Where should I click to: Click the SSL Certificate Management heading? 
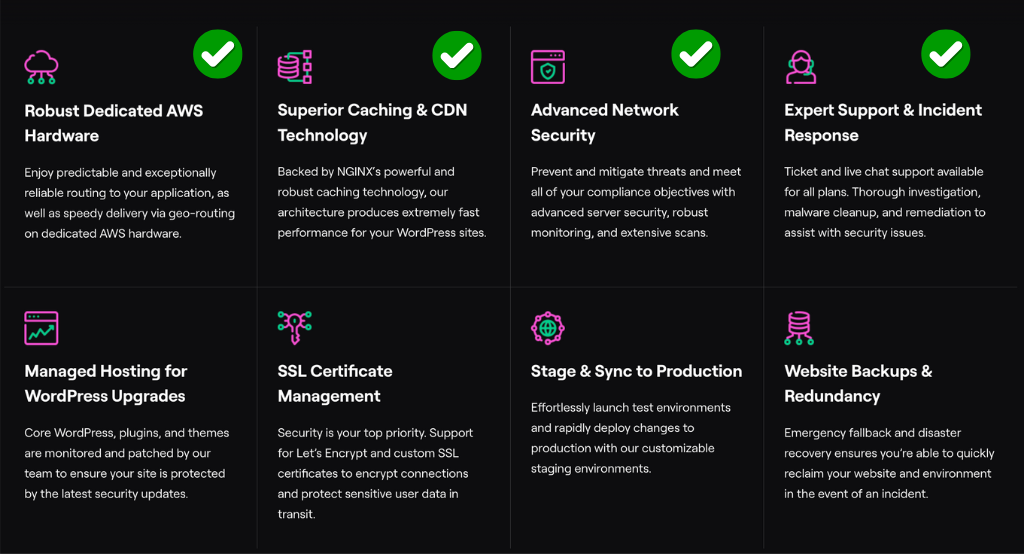coord(335,384)
